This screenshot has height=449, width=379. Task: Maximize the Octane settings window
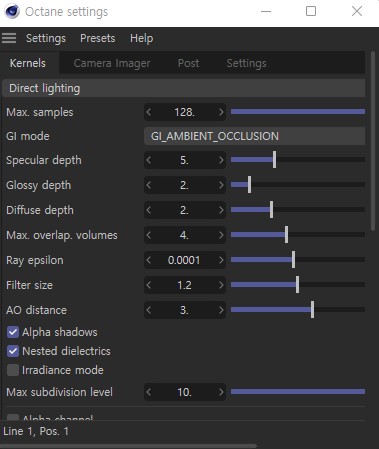(311, 12)
